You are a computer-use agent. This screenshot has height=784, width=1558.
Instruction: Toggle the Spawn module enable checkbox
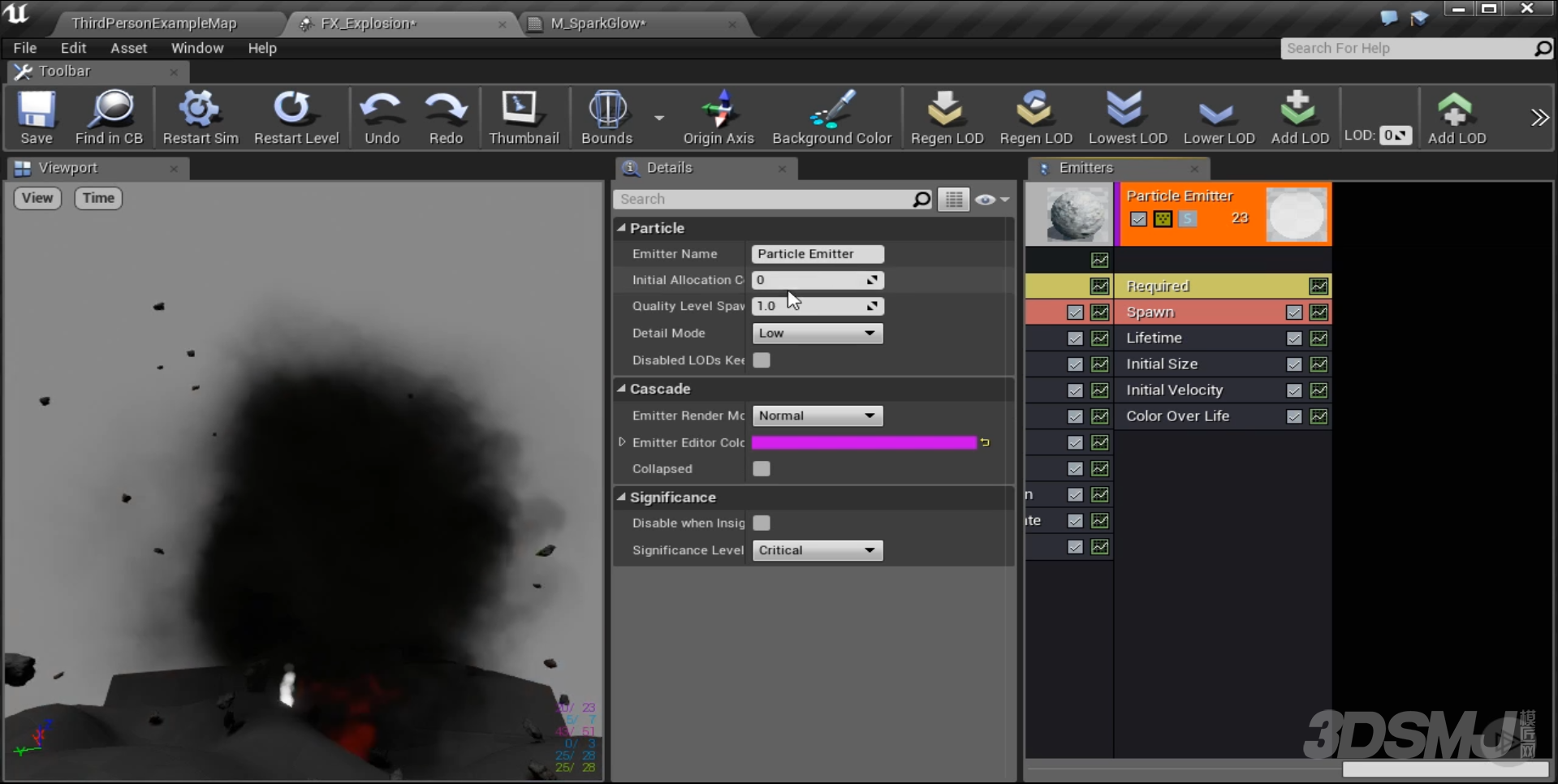pyautogui.click(x=1294, y=312)
